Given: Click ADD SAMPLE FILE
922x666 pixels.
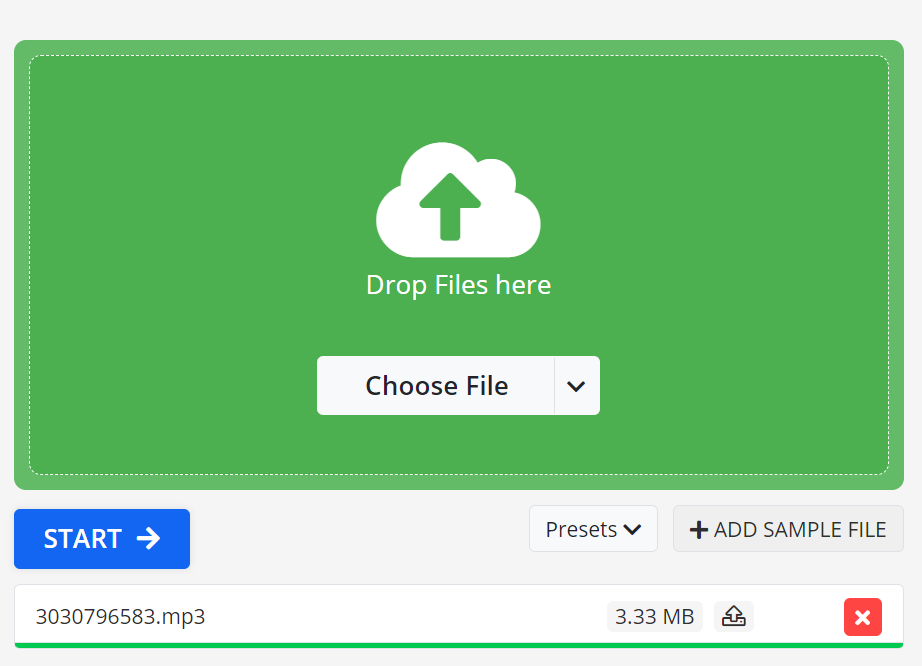Looking at the screenshot, I should tap(788, 529).
